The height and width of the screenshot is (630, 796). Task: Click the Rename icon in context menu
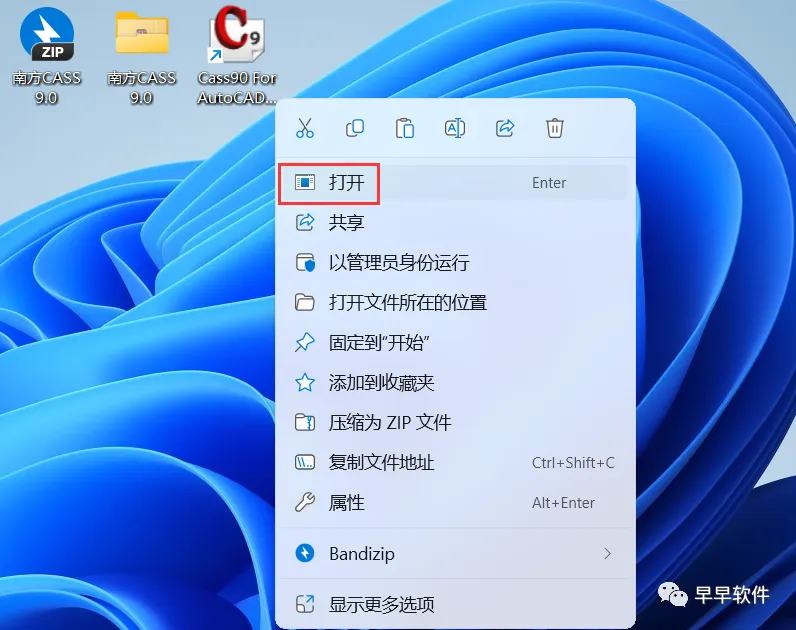(454, 128)
